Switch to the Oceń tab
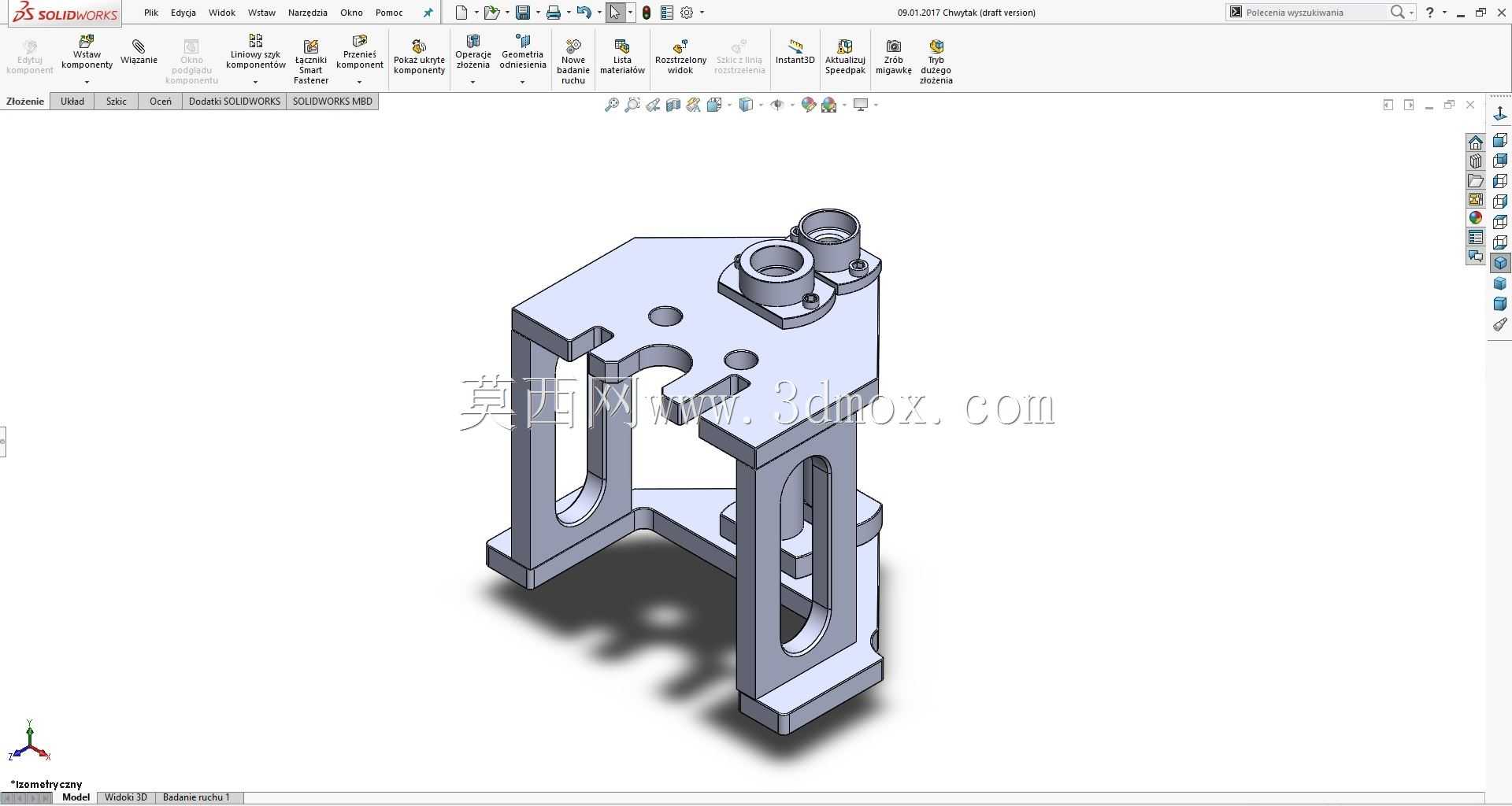Viewport: 1512px width, 806px height. pos(161,101)
